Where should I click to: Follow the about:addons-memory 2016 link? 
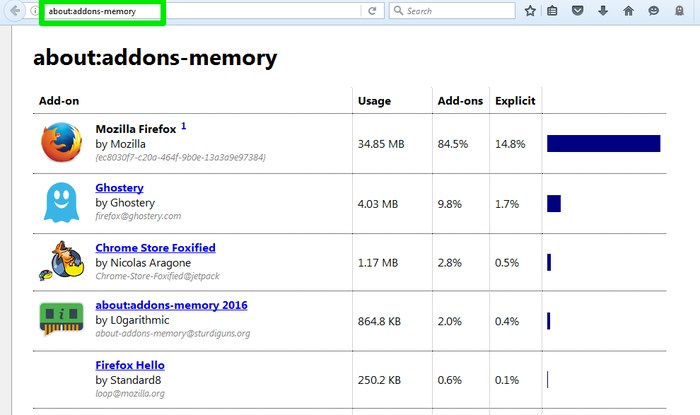pos(171,305)
